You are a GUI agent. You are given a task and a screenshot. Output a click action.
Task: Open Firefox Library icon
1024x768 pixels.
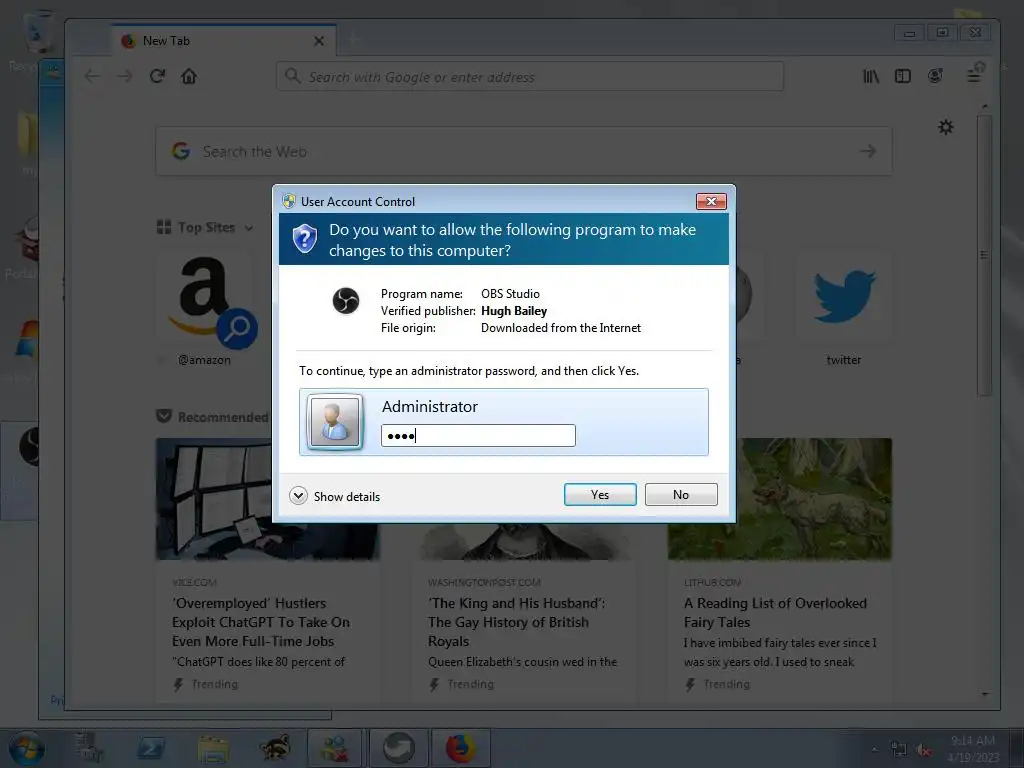click(871, 76)
